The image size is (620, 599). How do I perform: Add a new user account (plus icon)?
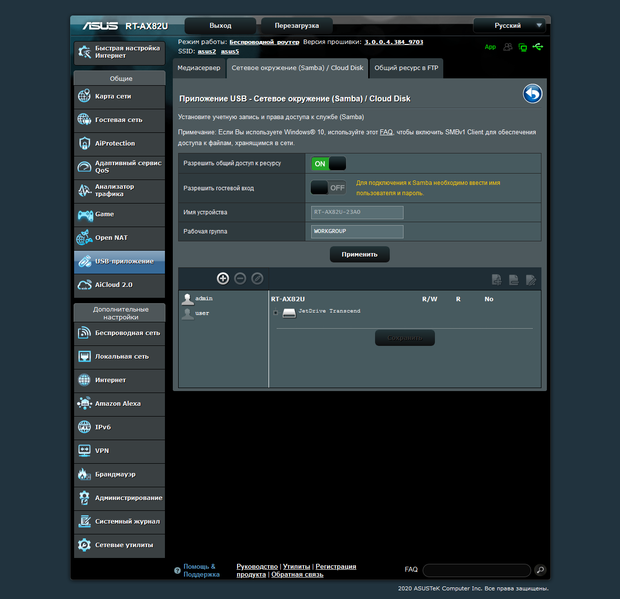click(223, 279)
